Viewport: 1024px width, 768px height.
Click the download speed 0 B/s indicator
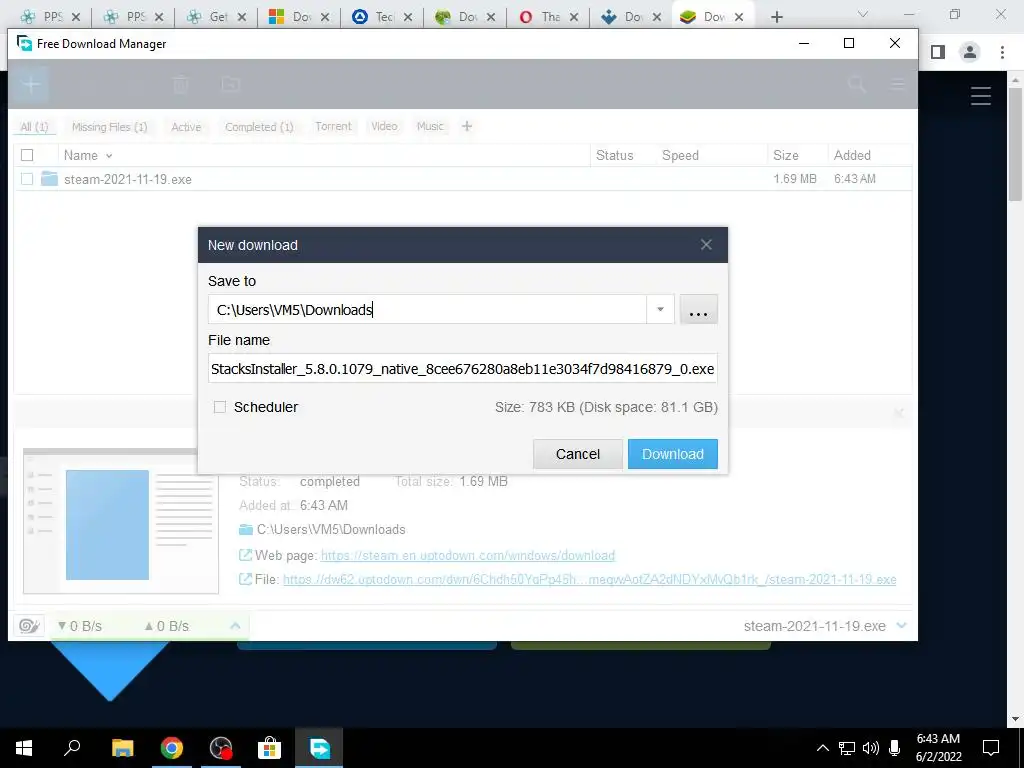point(80,626)
